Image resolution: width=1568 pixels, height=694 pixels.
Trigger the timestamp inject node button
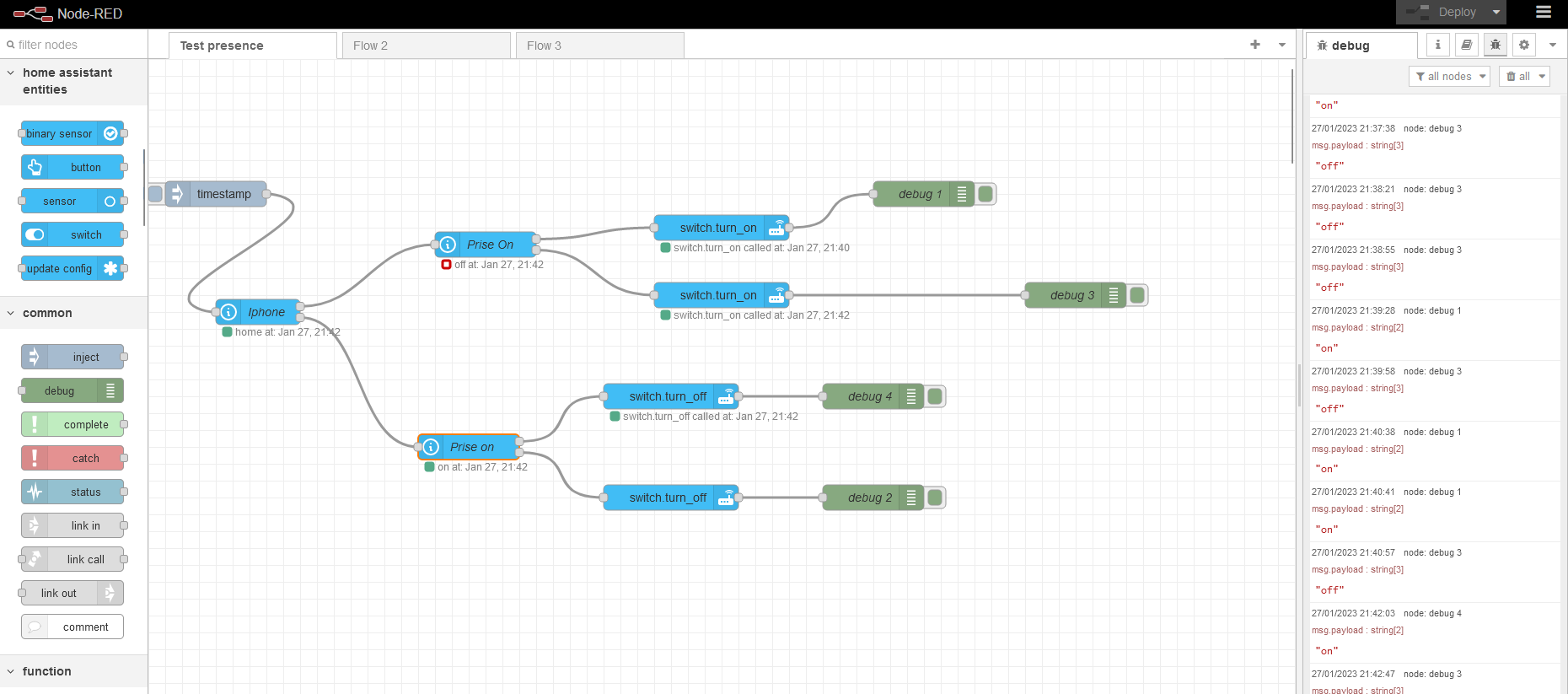(x=156, y=194)
